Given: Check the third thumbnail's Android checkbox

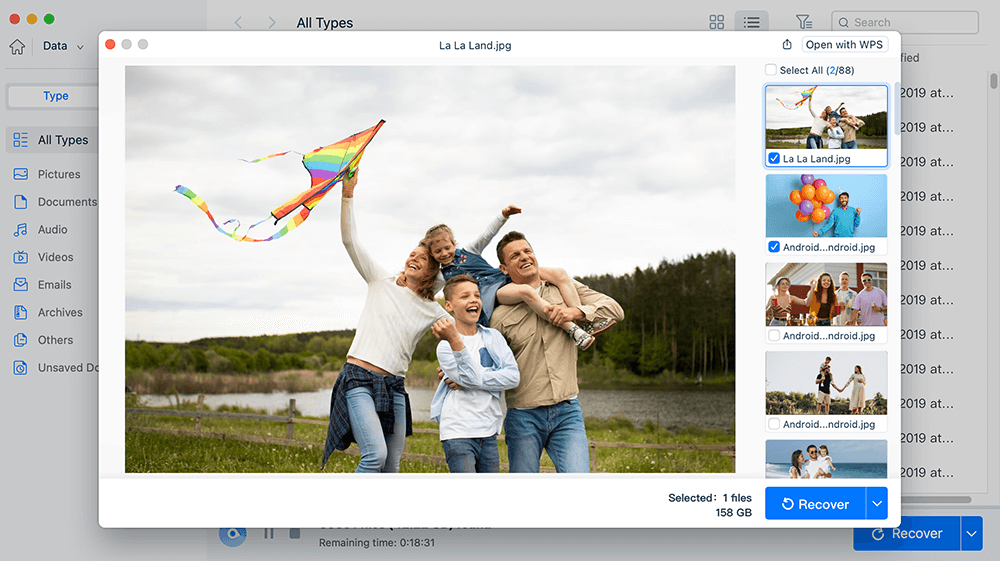Looking at the screenshot, I should 774,336.
